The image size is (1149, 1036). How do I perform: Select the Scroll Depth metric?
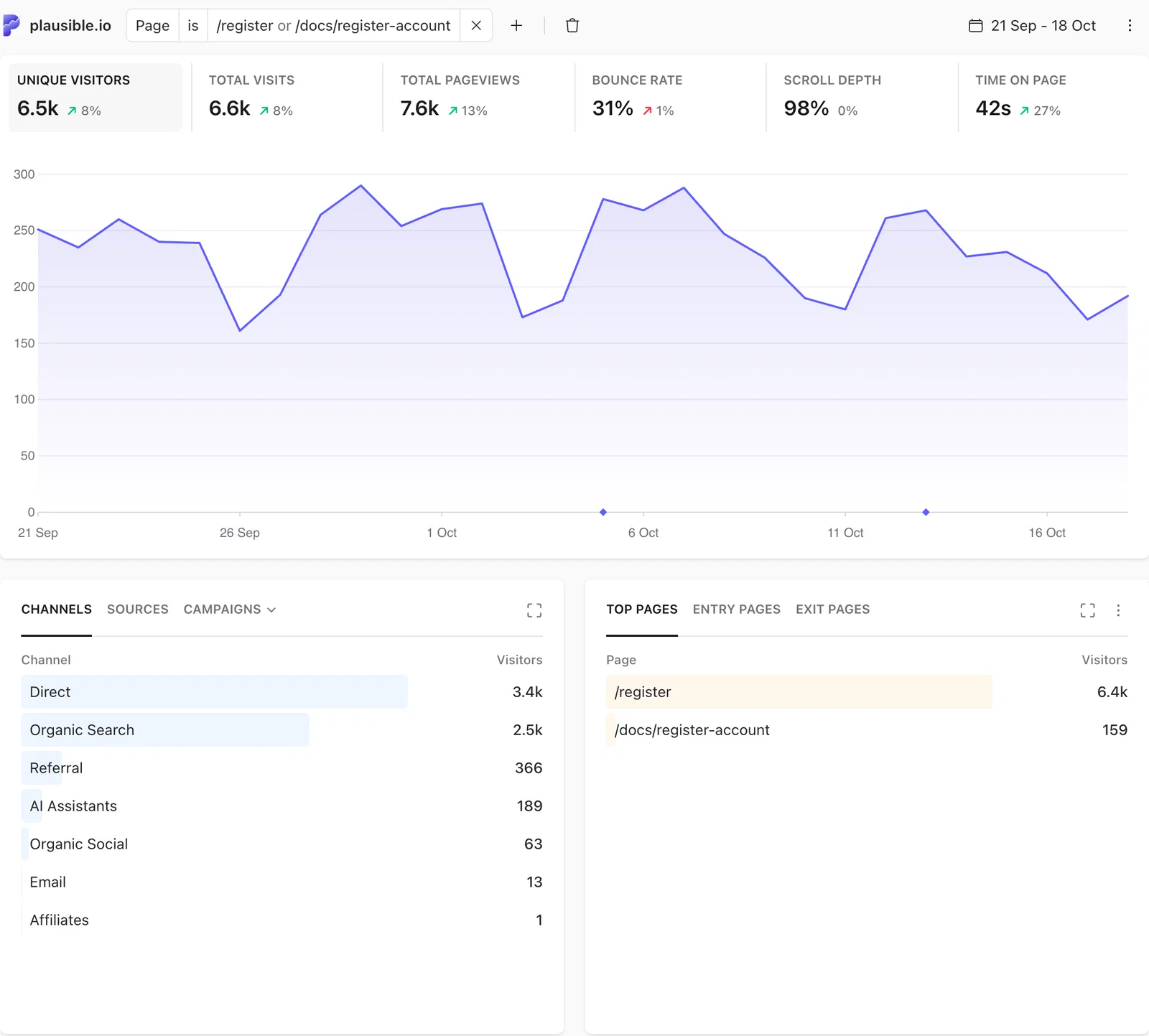click(862, 98)
